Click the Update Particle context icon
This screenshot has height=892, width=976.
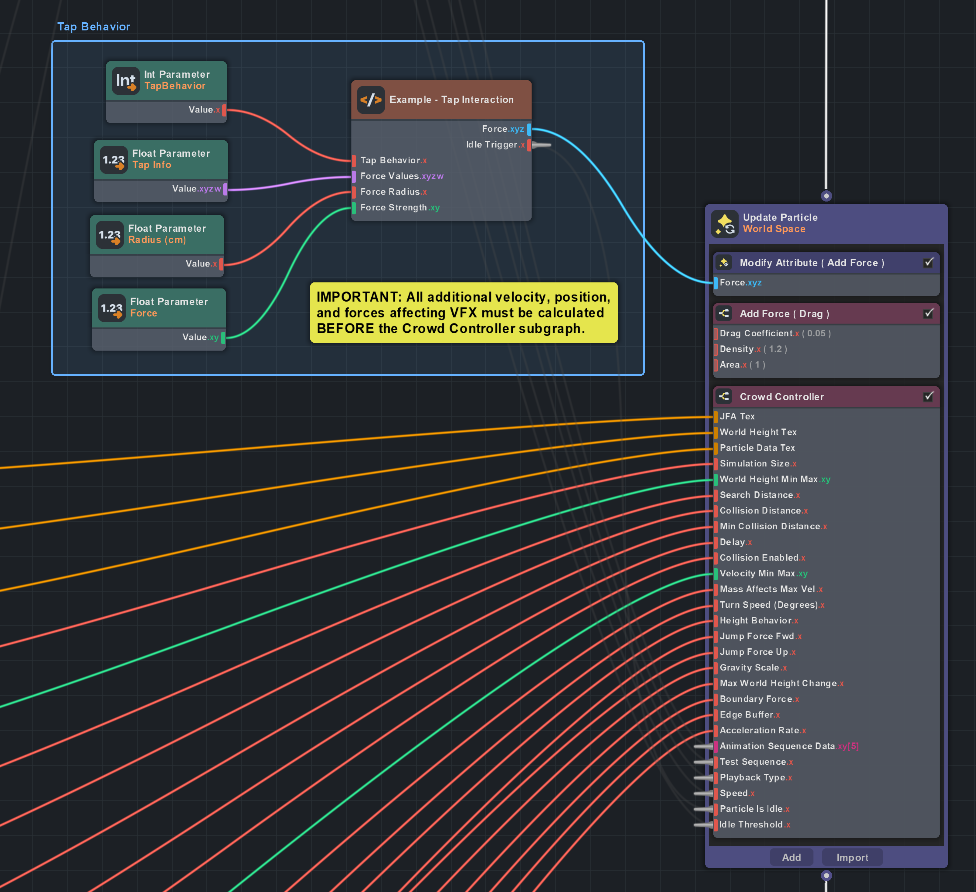(x=724, y=223)
